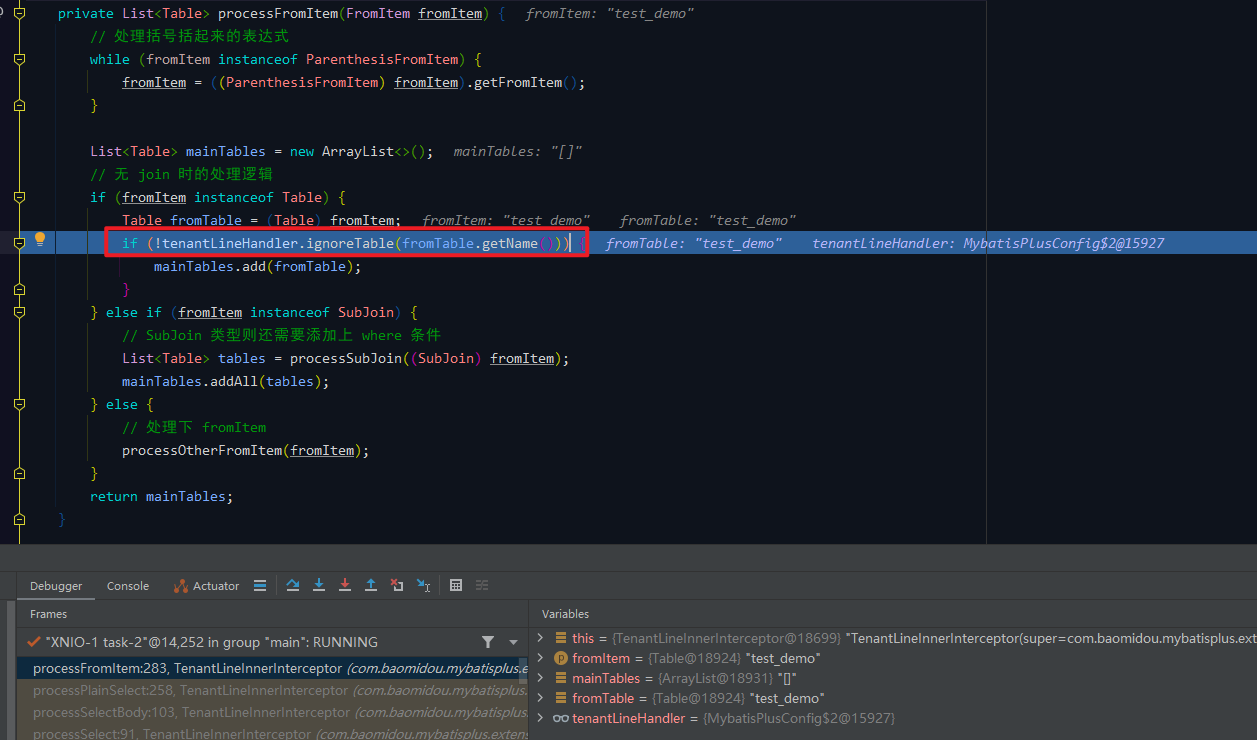Collapse the while loop fold marker
This screenshot has width=1257, height=740.
coord(19,59)
